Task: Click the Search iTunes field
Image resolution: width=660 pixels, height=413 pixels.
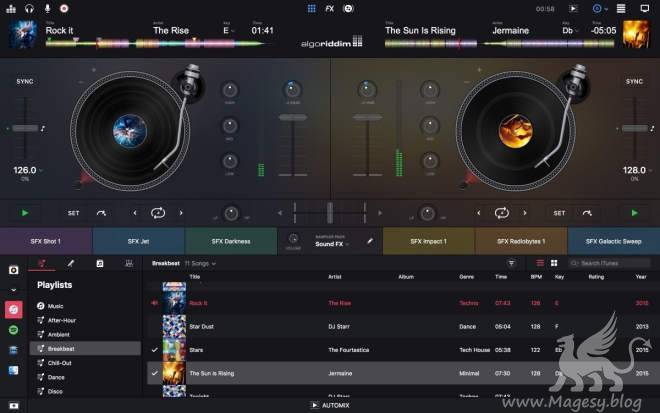Action: pyautogui.click(x=609, y=264)
